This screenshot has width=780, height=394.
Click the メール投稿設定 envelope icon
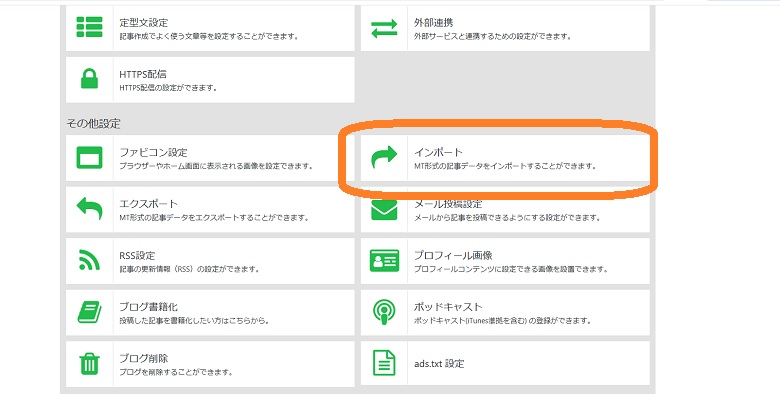(384, 210)
